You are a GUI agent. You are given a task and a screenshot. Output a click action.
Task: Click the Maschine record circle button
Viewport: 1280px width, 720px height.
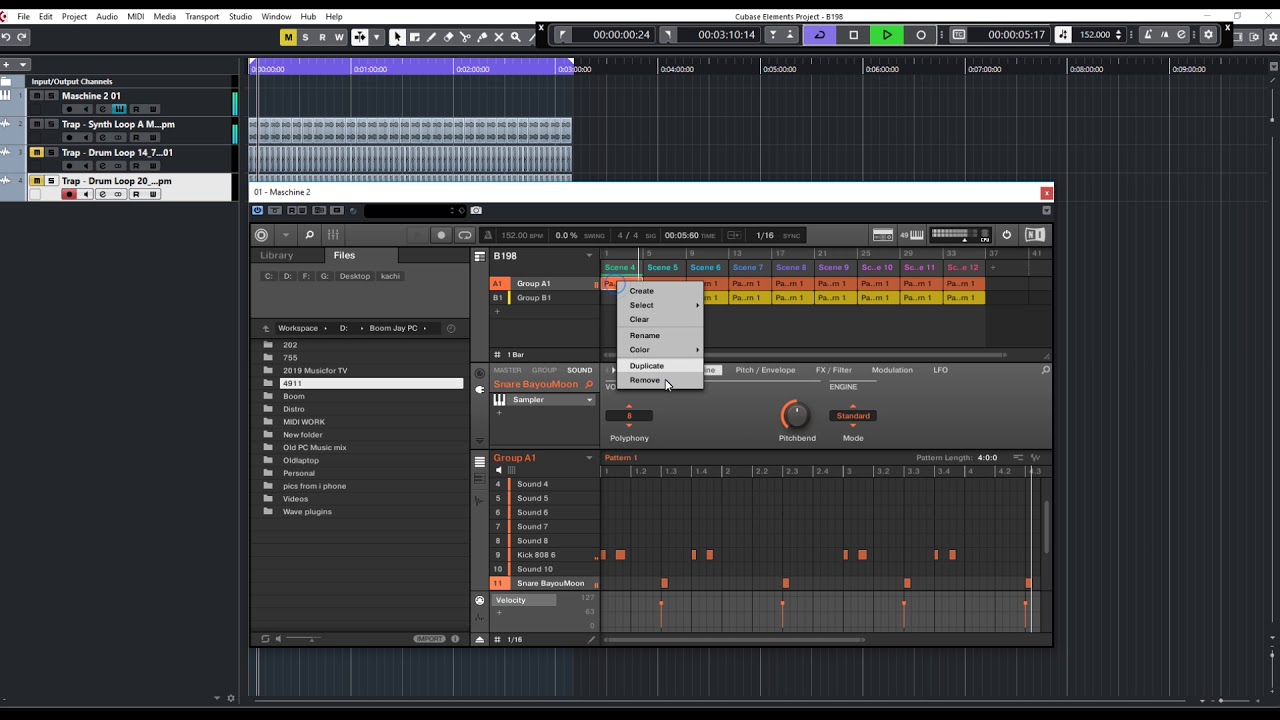(x=441, y=235)
